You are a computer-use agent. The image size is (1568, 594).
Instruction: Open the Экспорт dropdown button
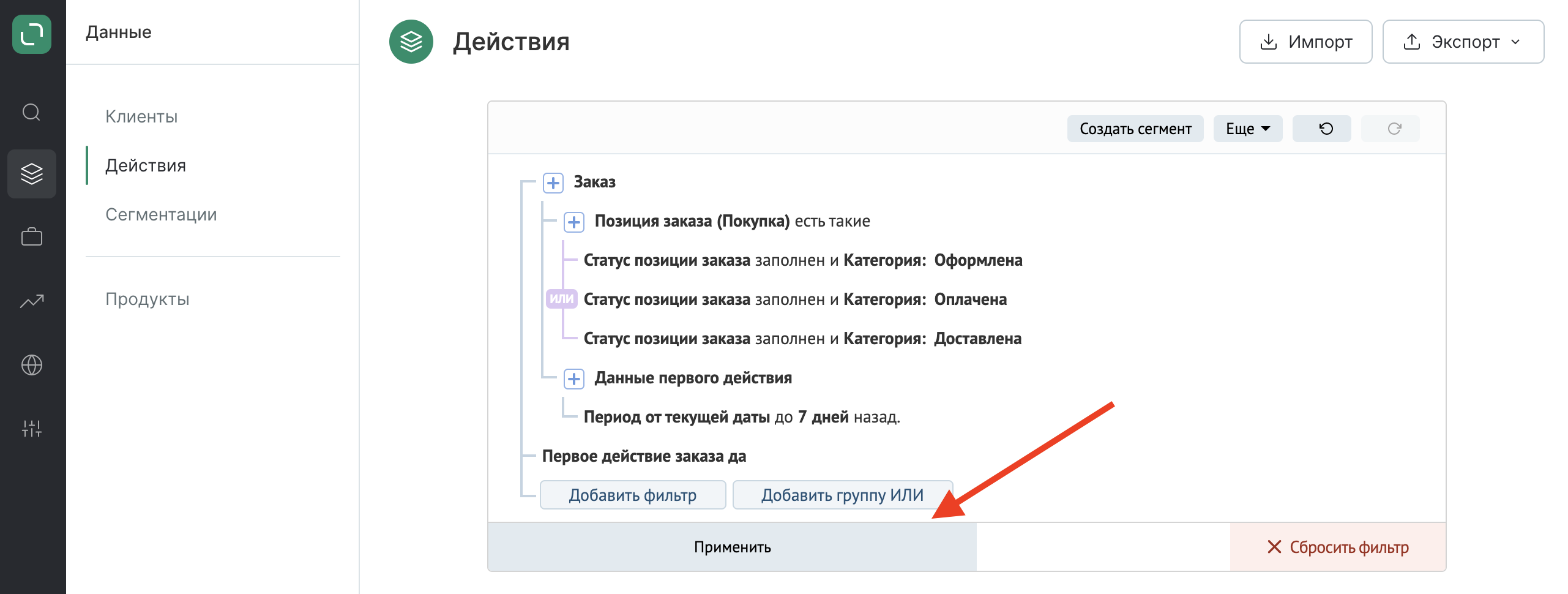[1463, 42]
